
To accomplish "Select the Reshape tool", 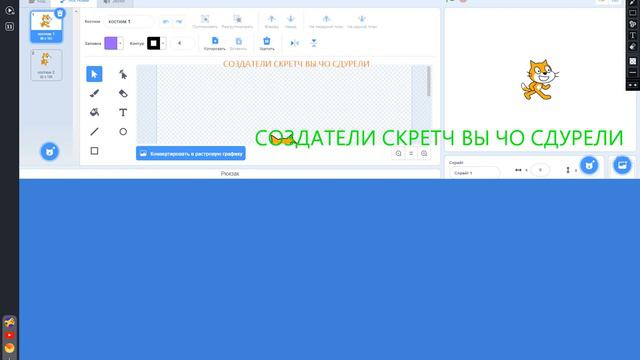I will pyautogui.click(x=123, y=74).
